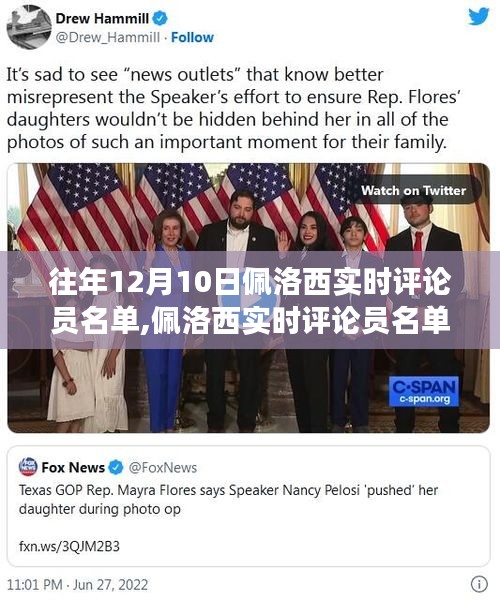Open the Fox News avatar logo

[28, 467]
